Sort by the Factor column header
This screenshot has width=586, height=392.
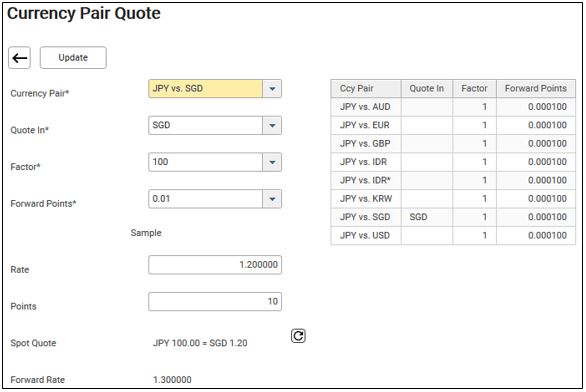(x=475, y=89)
